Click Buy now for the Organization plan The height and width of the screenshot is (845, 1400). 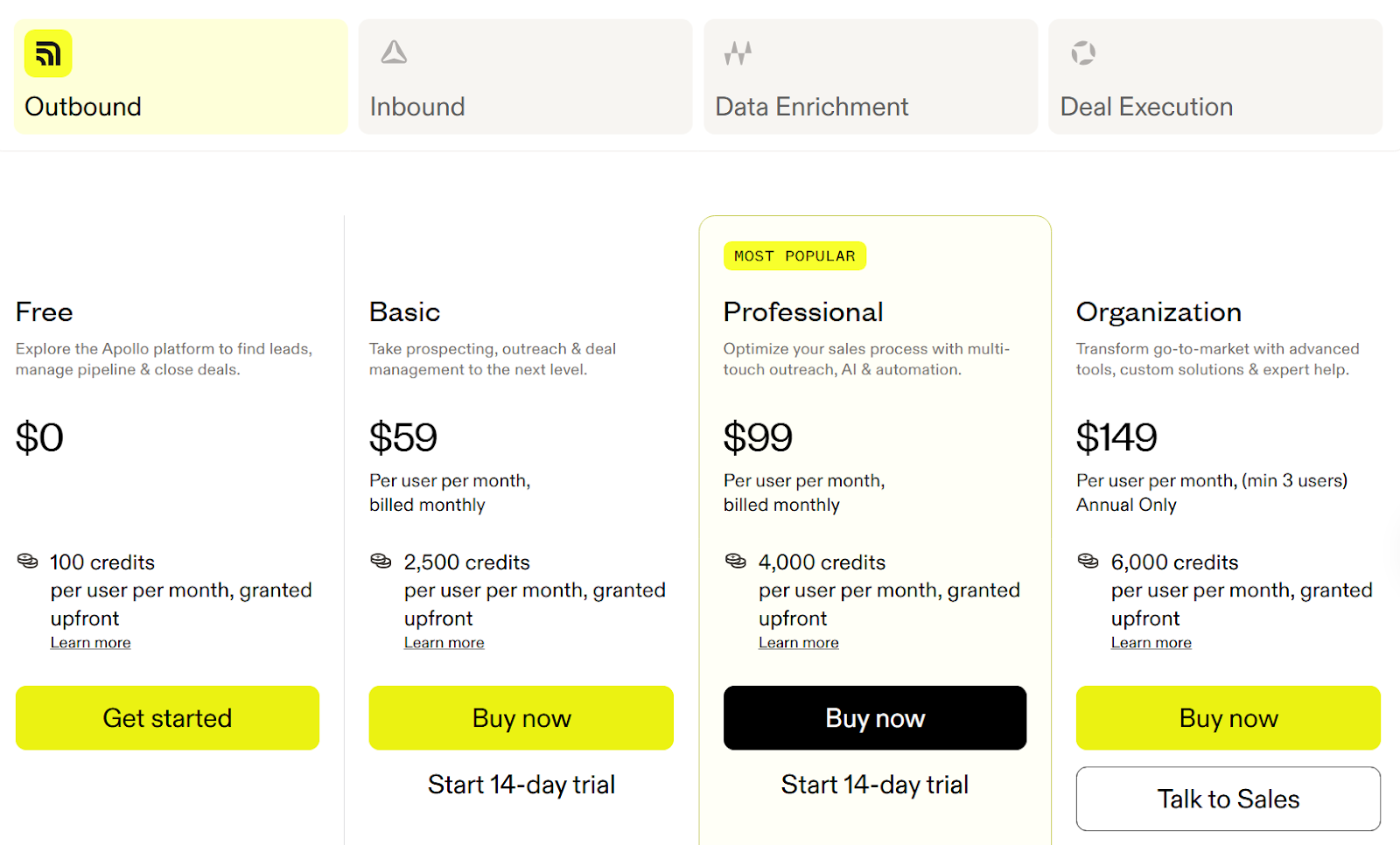pos(1228,717)
